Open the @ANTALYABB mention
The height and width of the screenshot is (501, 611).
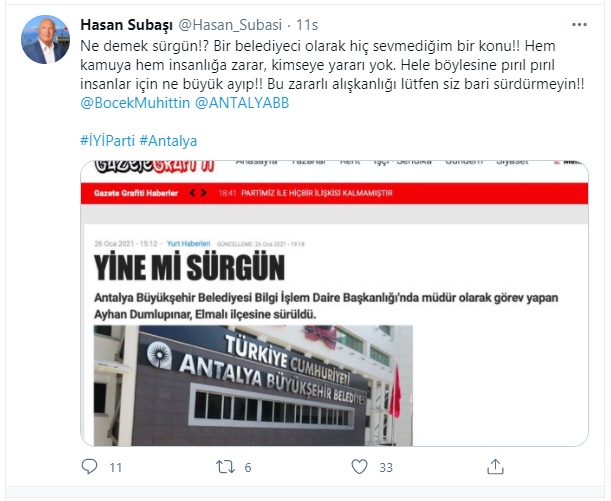tap(242, 103)
